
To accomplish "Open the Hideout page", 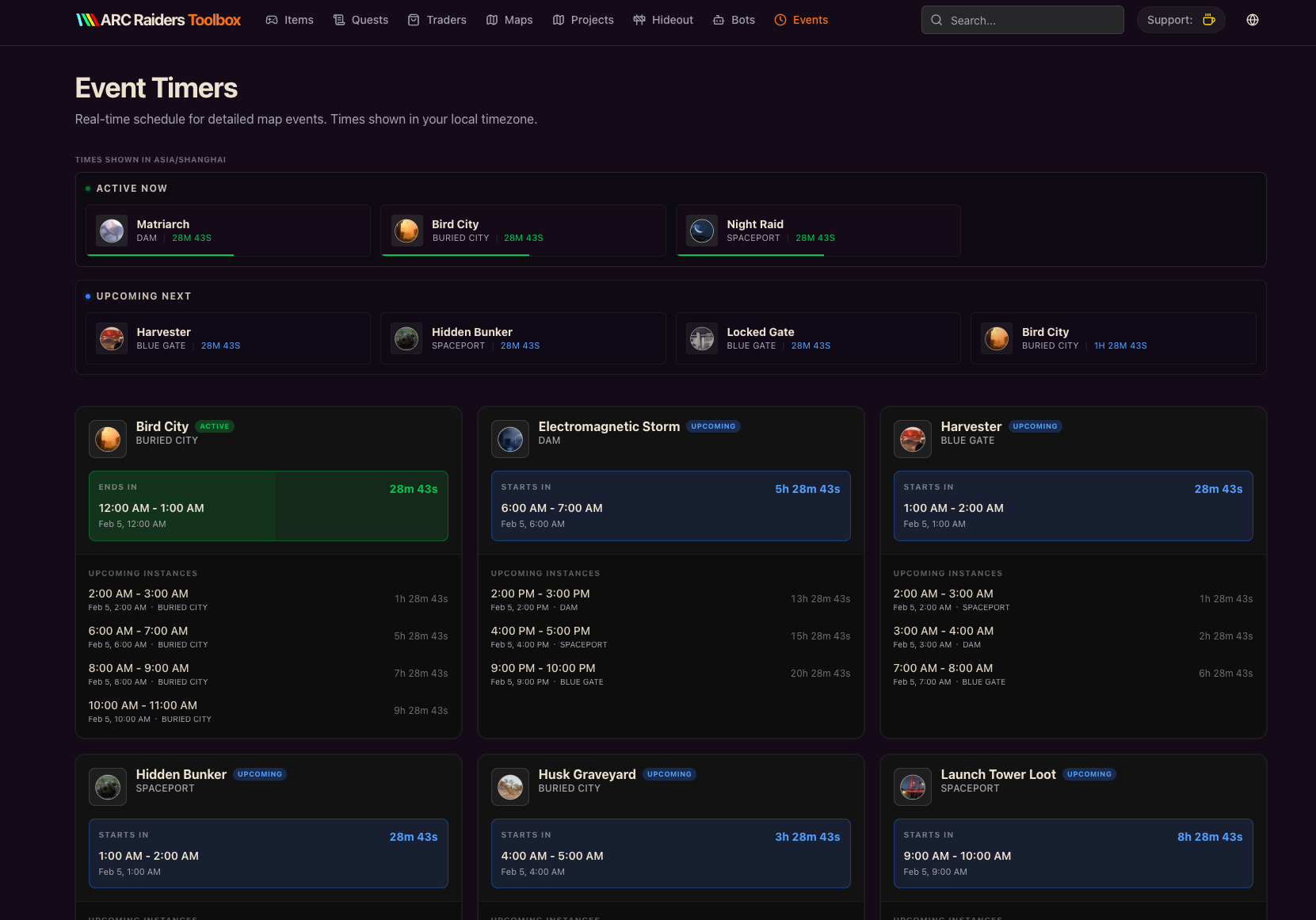I will pyautogui.click(x=663, y=20).
